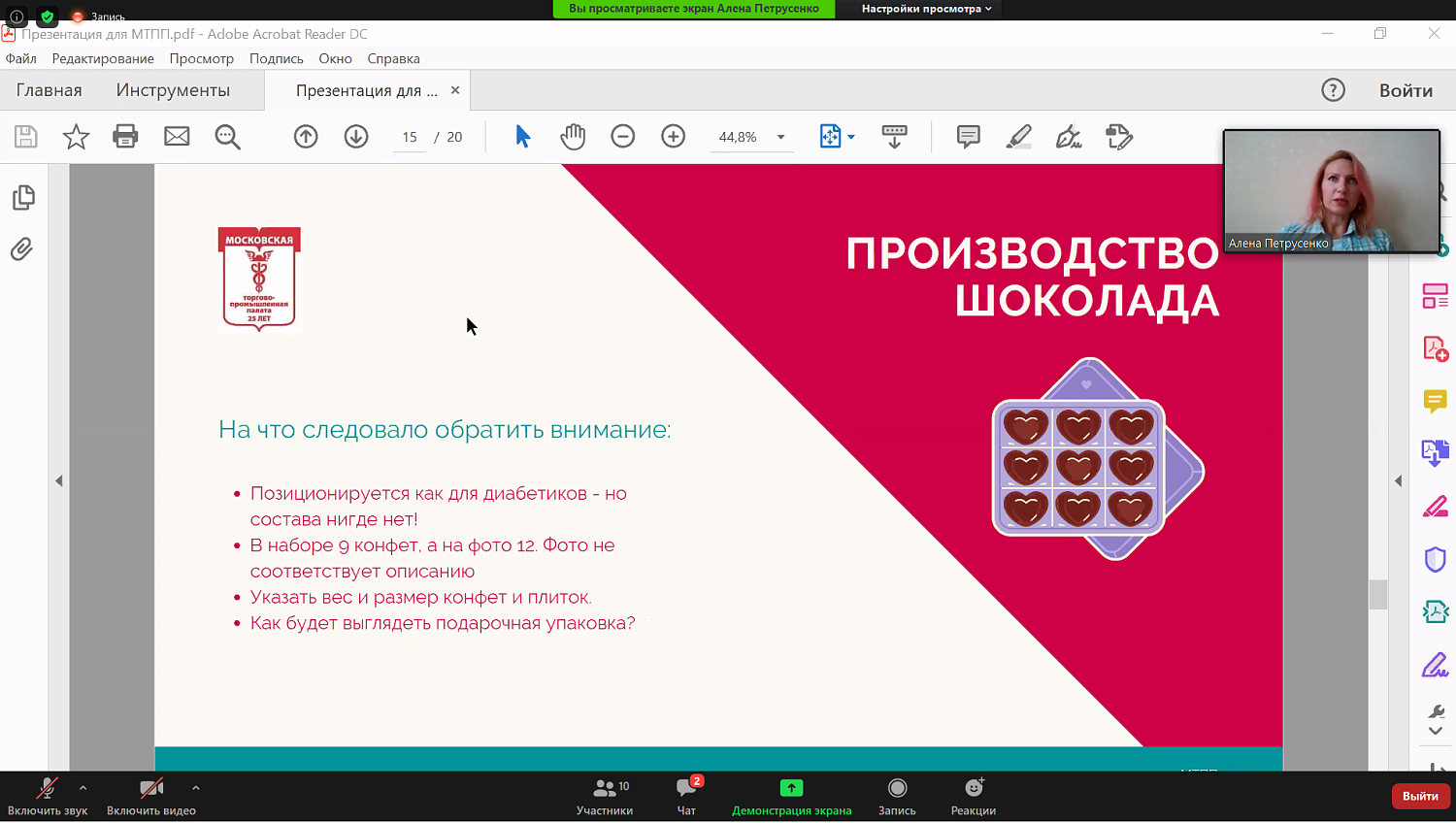Open Zoom Чат panel
This screenshot has width=1456, height=823.
687,797
